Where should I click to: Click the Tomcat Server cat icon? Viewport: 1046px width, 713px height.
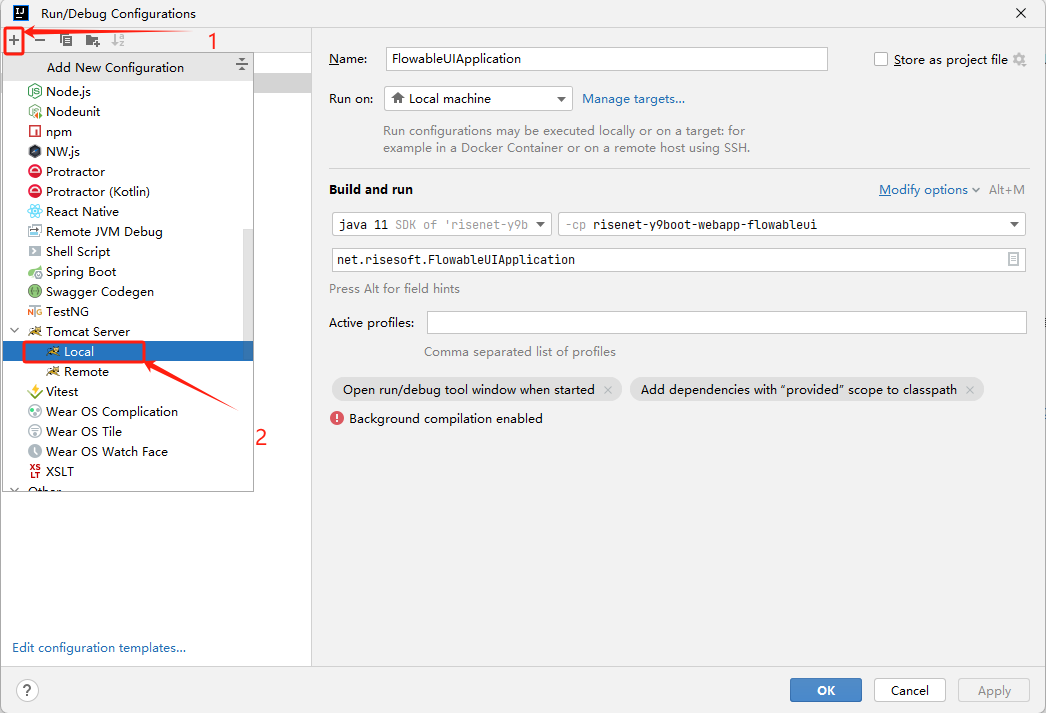click(x=35, y=331)
